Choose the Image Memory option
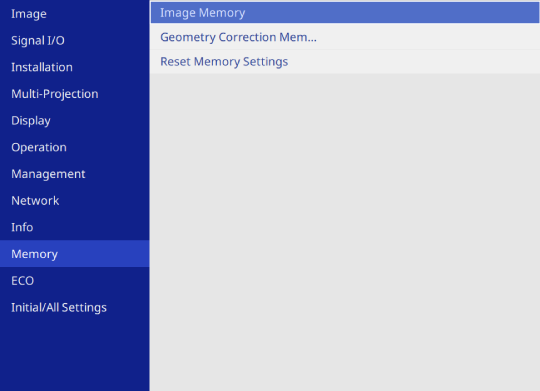The width and height of the screenshot is (540, 391). 345,13
